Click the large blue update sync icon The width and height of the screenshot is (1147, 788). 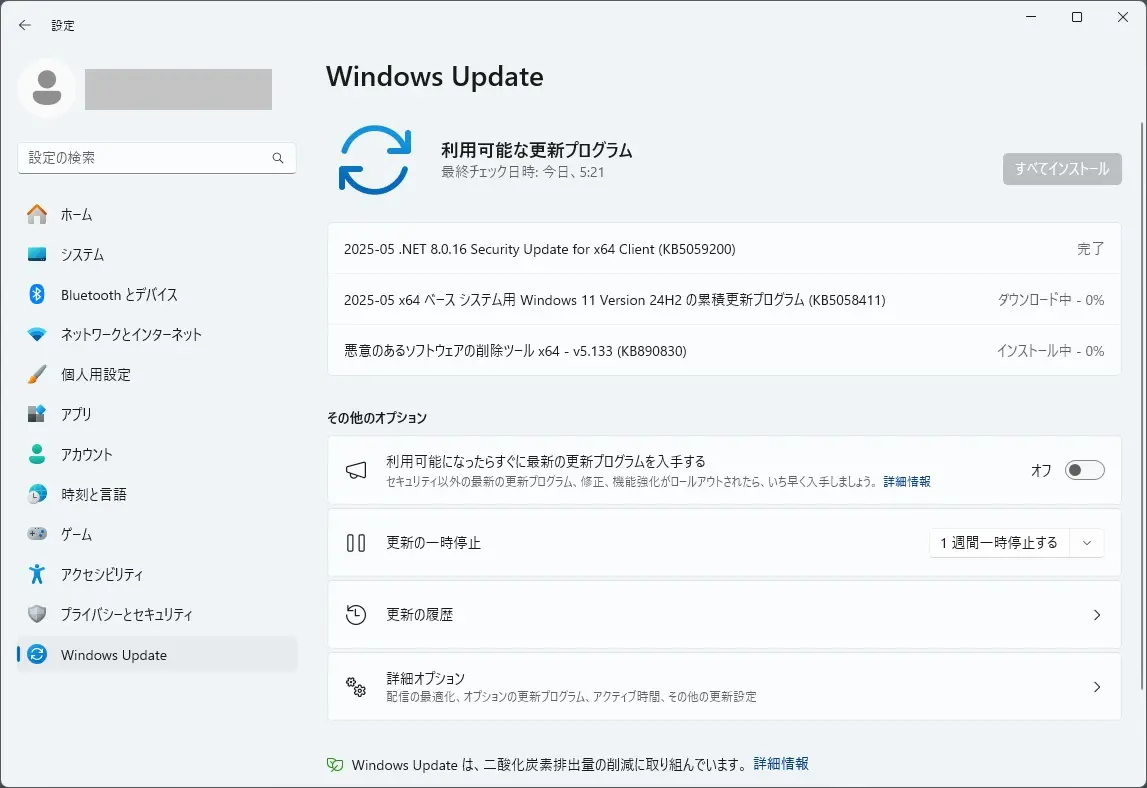tap(375, 160)
